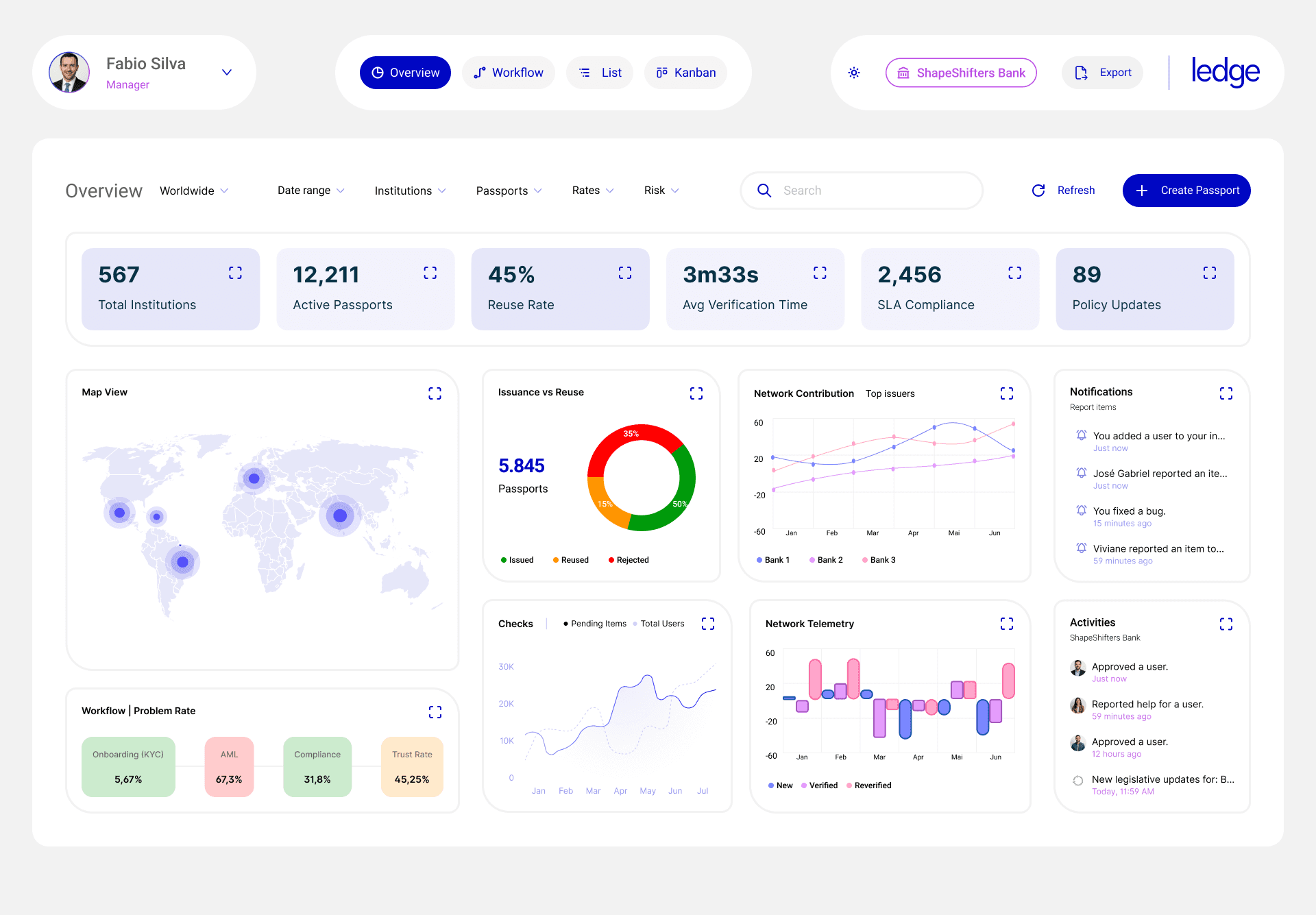Click the ledge logo
1316x915 pixels.
1225,73
